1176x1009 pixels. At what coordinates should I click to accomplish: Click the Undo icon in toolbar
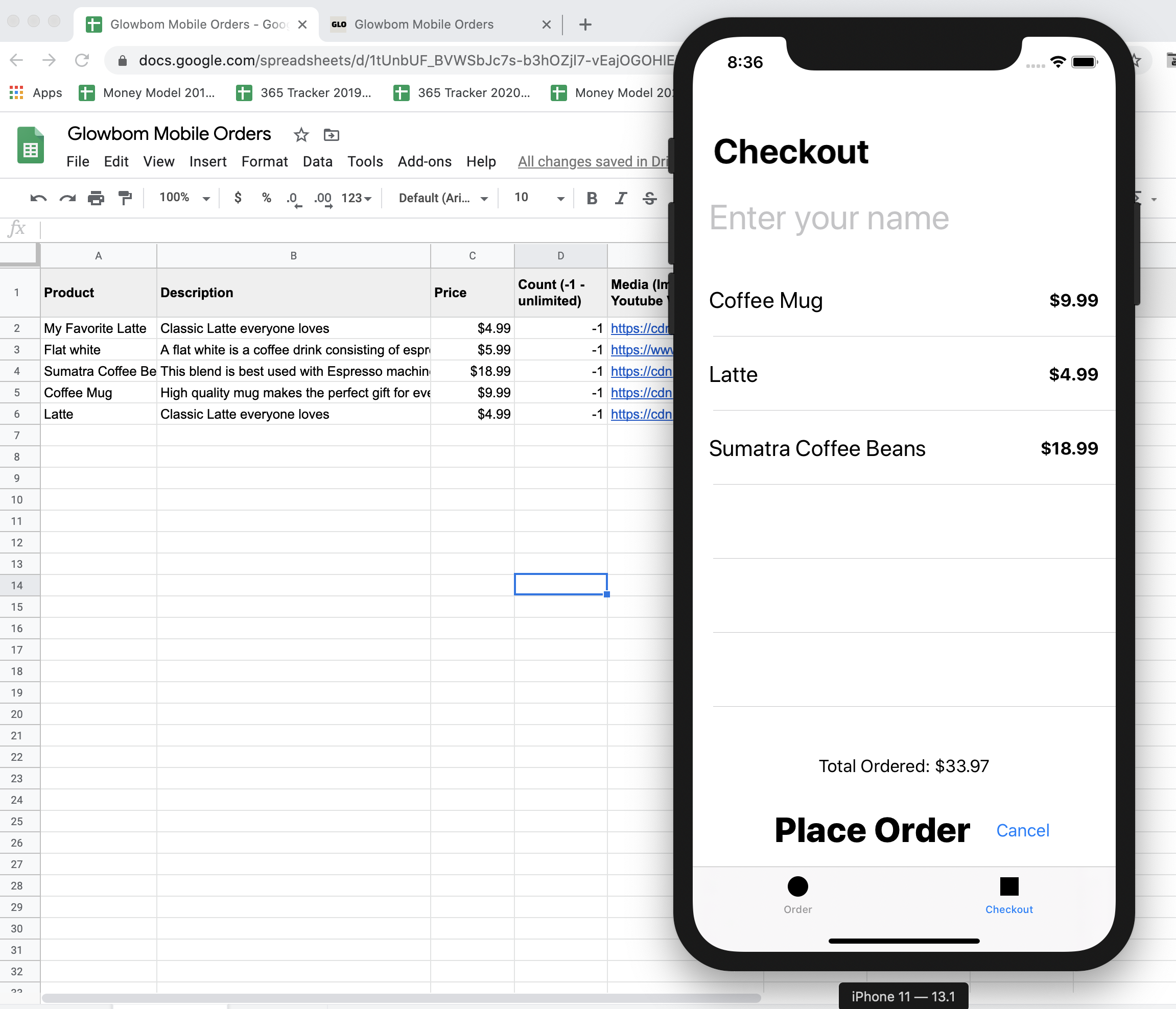pyautogui.click(x=38, y=198)
